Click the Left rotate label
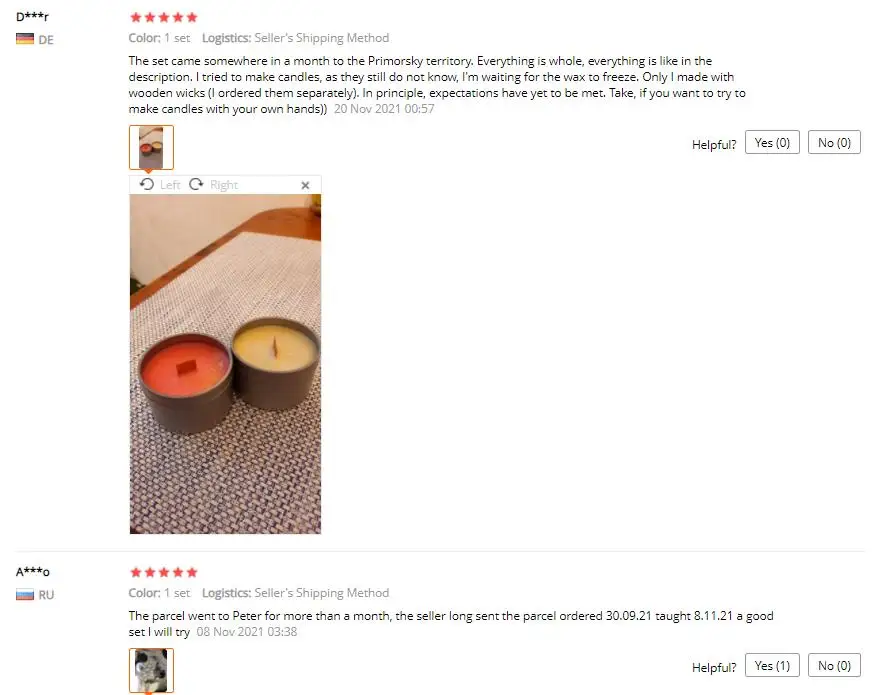The height and width of the screenshot is (695, 873). (x=170, y=185)
